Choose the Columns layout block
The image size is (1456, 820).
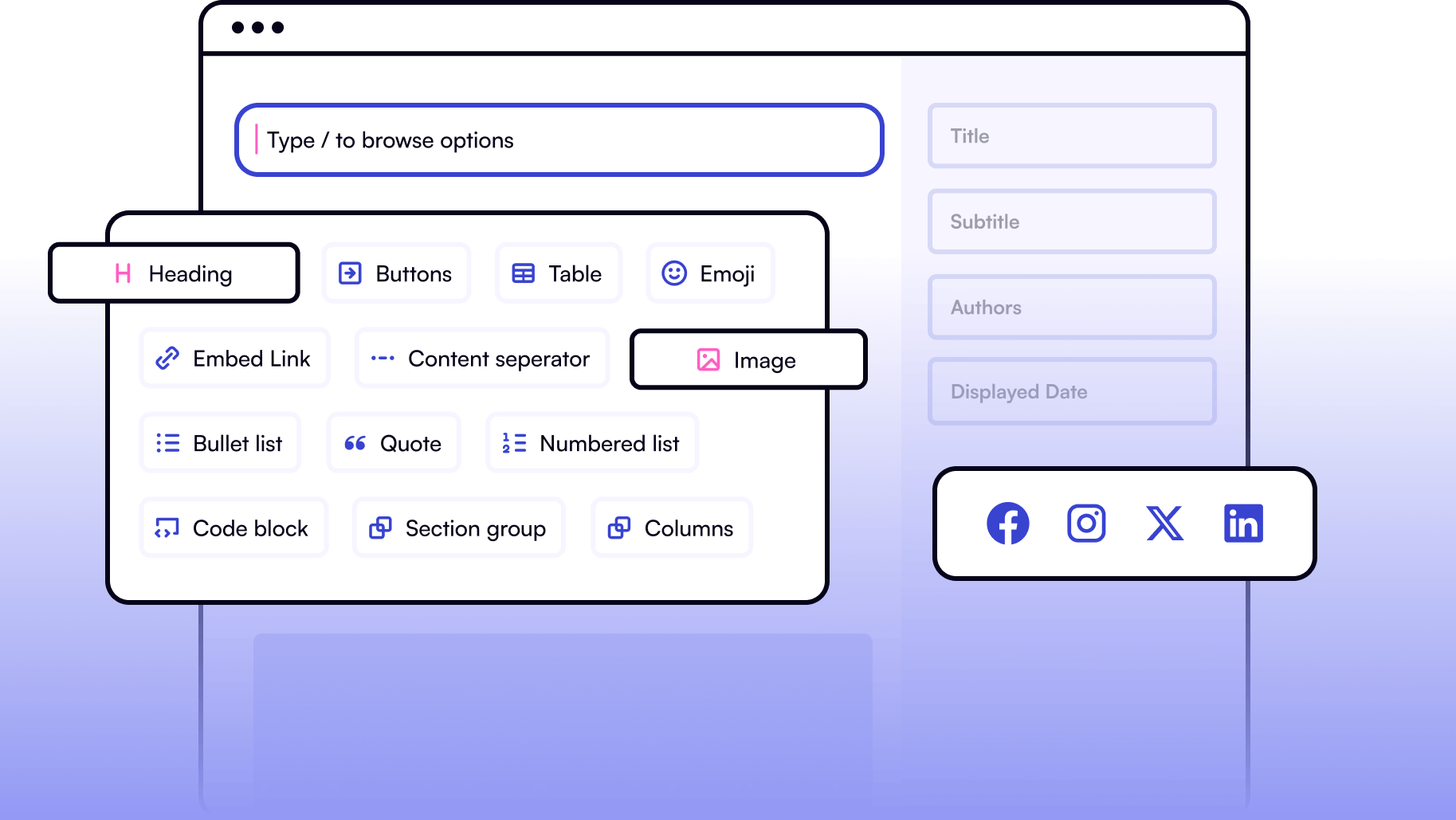click(x=671, y=528)
